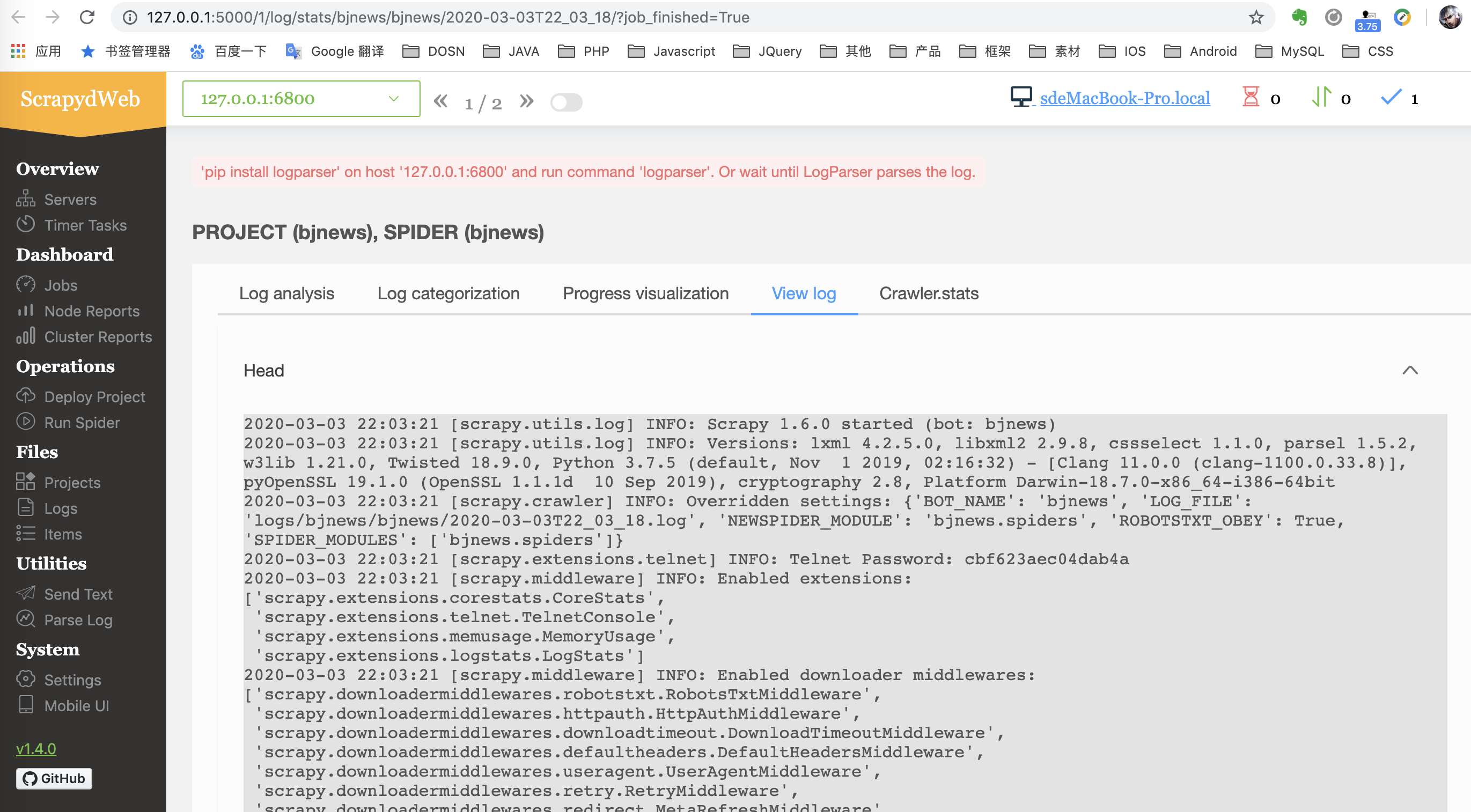This screenshot has width=1471, height=812.
Task: Toggle the switch beside node pager
Action: coord(566,102)
